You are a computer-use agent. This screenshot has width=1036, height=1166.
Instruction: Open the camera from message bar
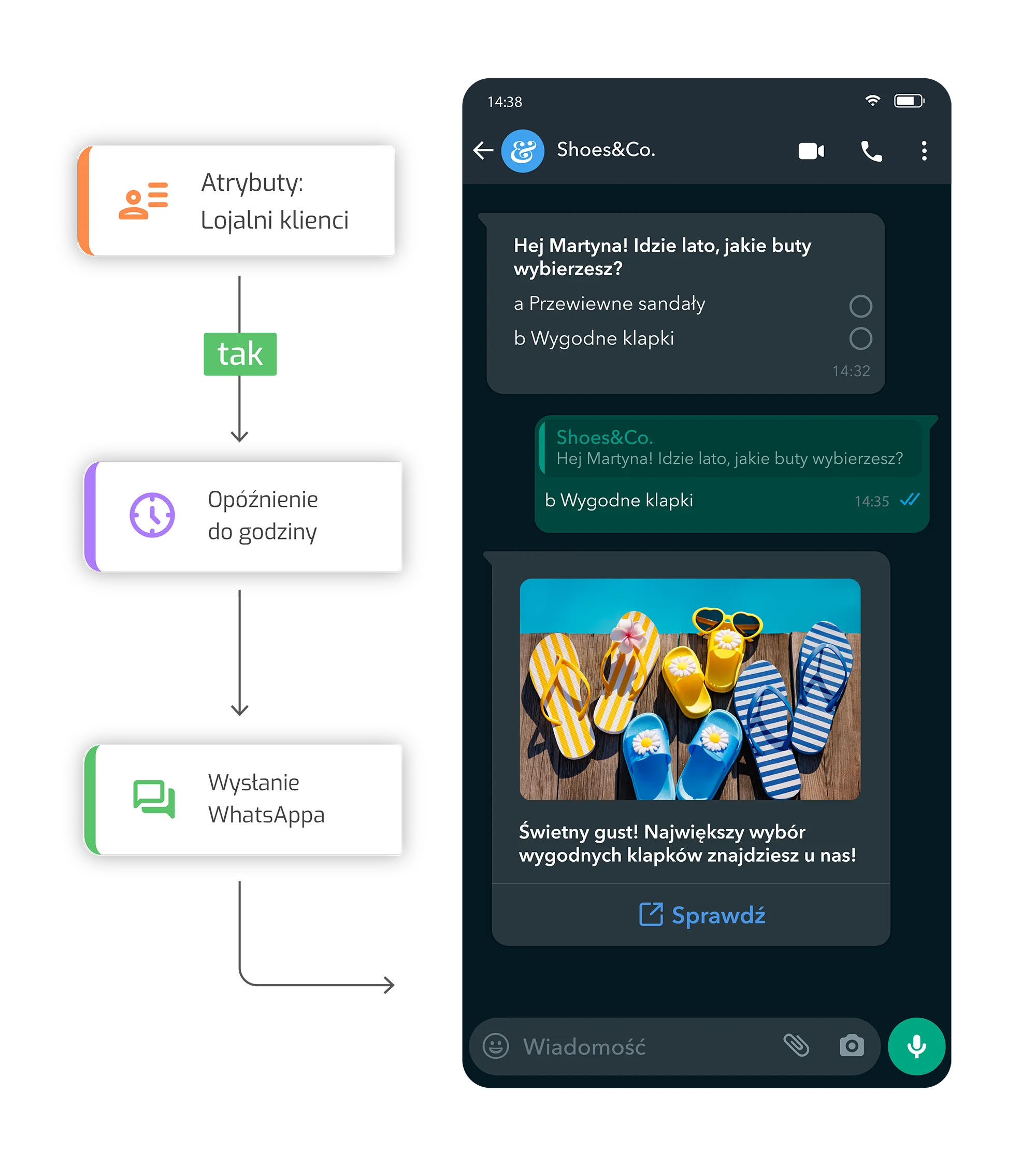coord(851,1046)
